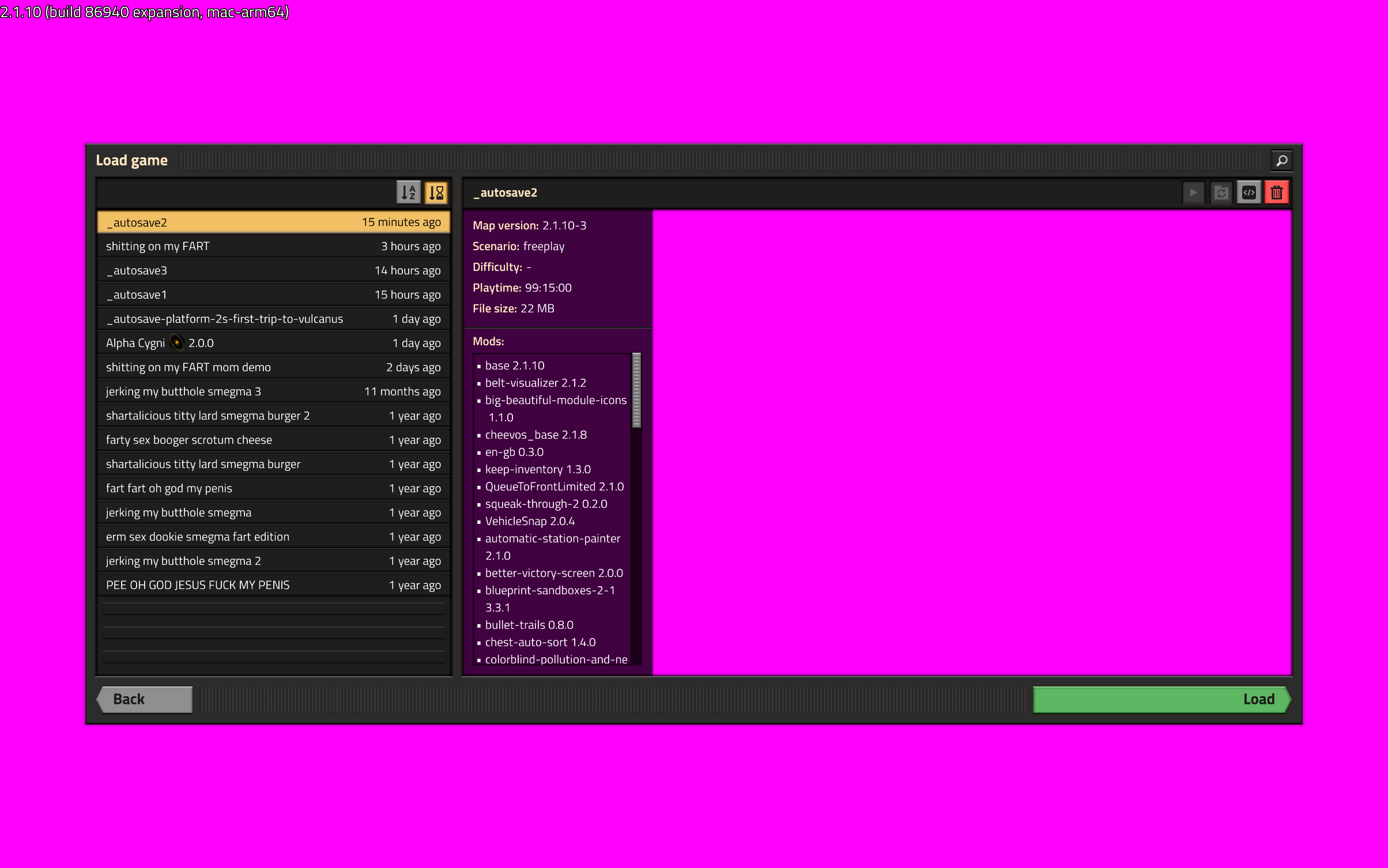Open the save search magnifier icon
Viewport: 1388px width, 868px height.
(1281, 161)
